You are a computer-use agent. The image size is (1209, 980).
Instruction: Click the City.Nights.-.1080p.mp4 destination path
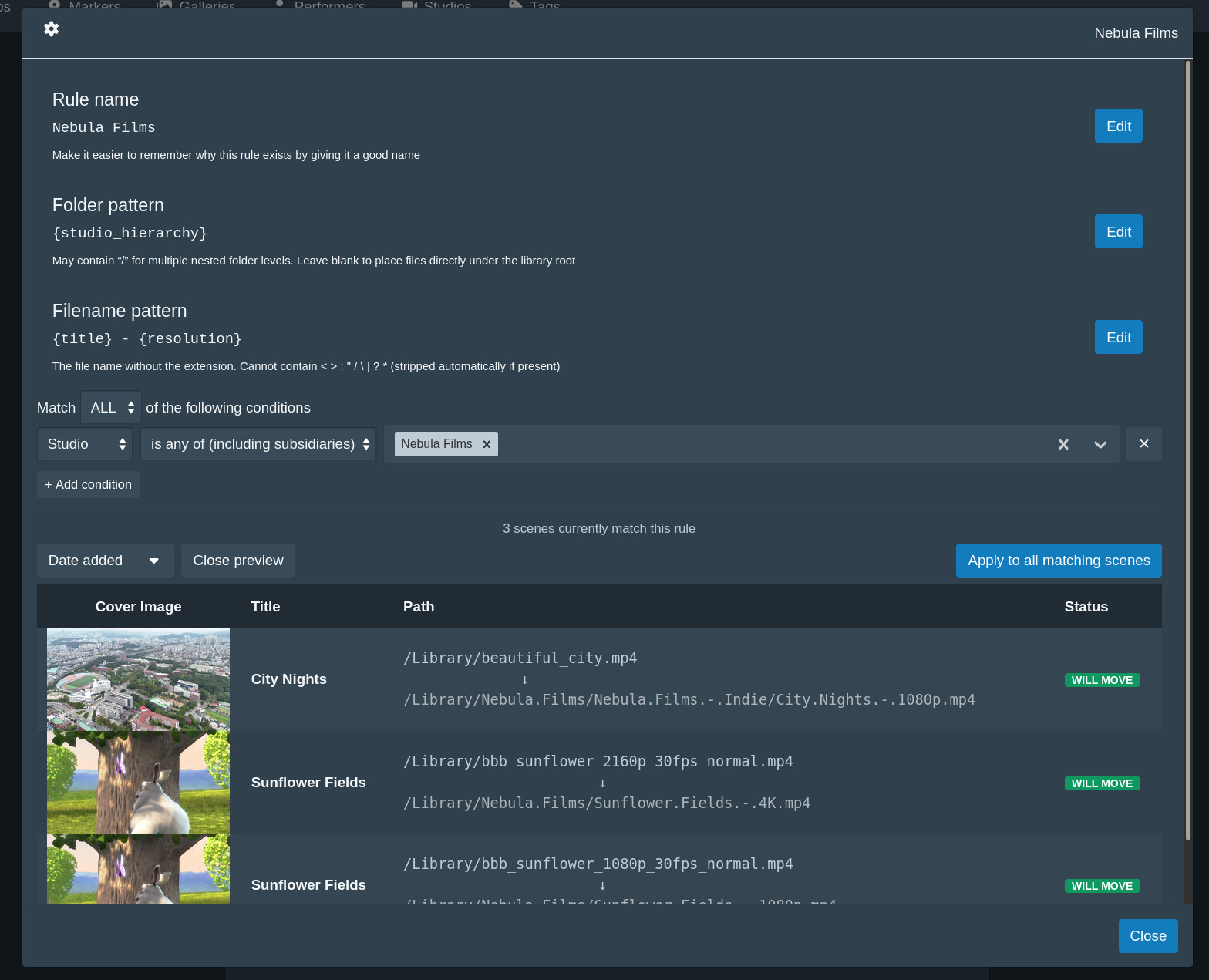coord(689,700)
